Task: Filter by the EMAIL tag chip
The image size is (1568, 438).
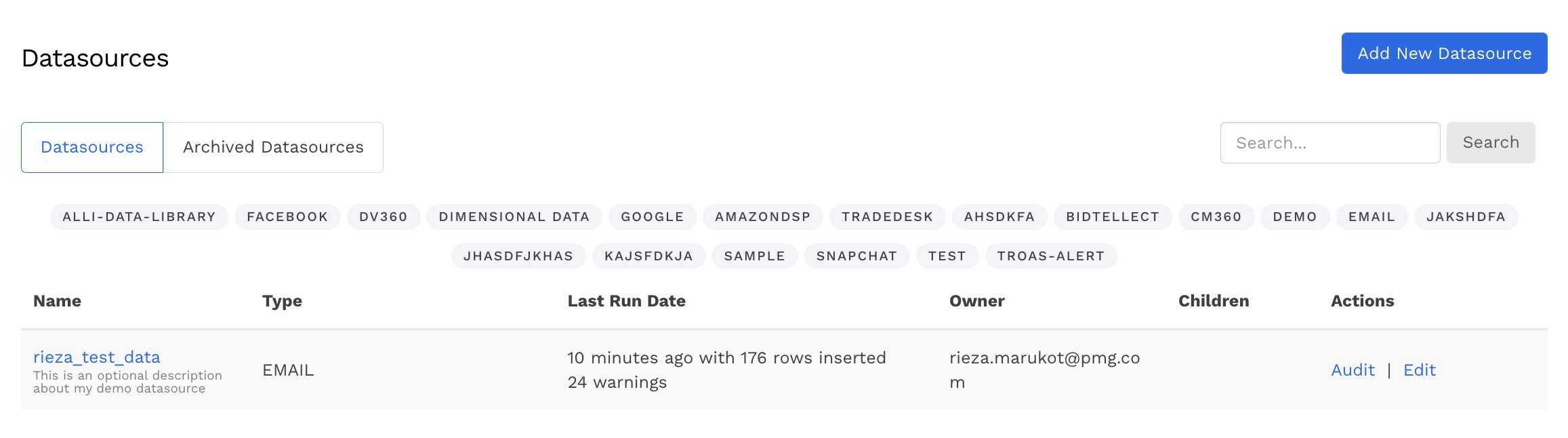Action: click(x=1371, y=217)
